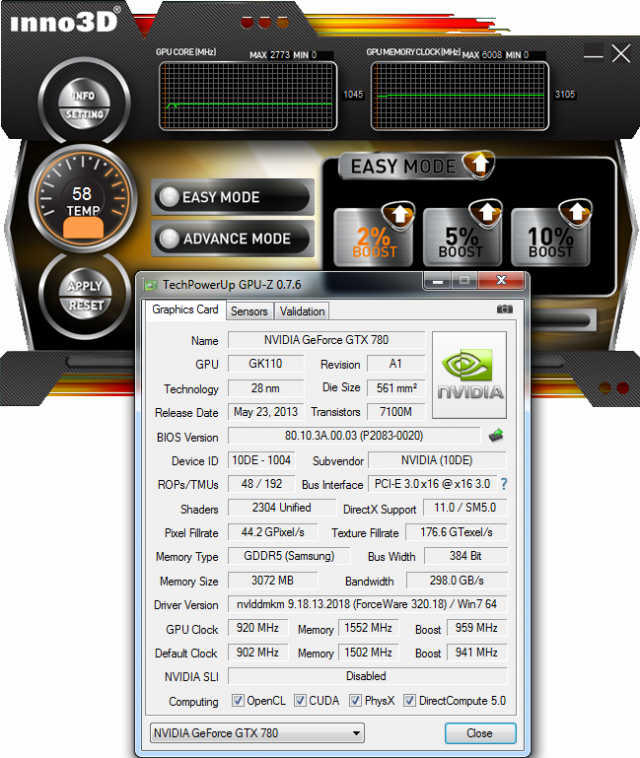Click the Name field NVIDIA GeForce GTX 780
The height and width of the screenshot is (758, 640).
326,340
